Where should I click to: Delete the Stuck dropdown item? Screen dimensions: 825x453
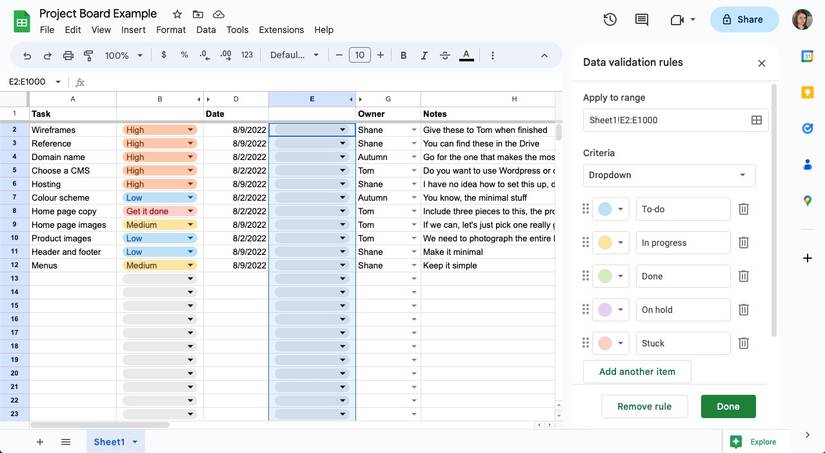[x=743, y=343]
